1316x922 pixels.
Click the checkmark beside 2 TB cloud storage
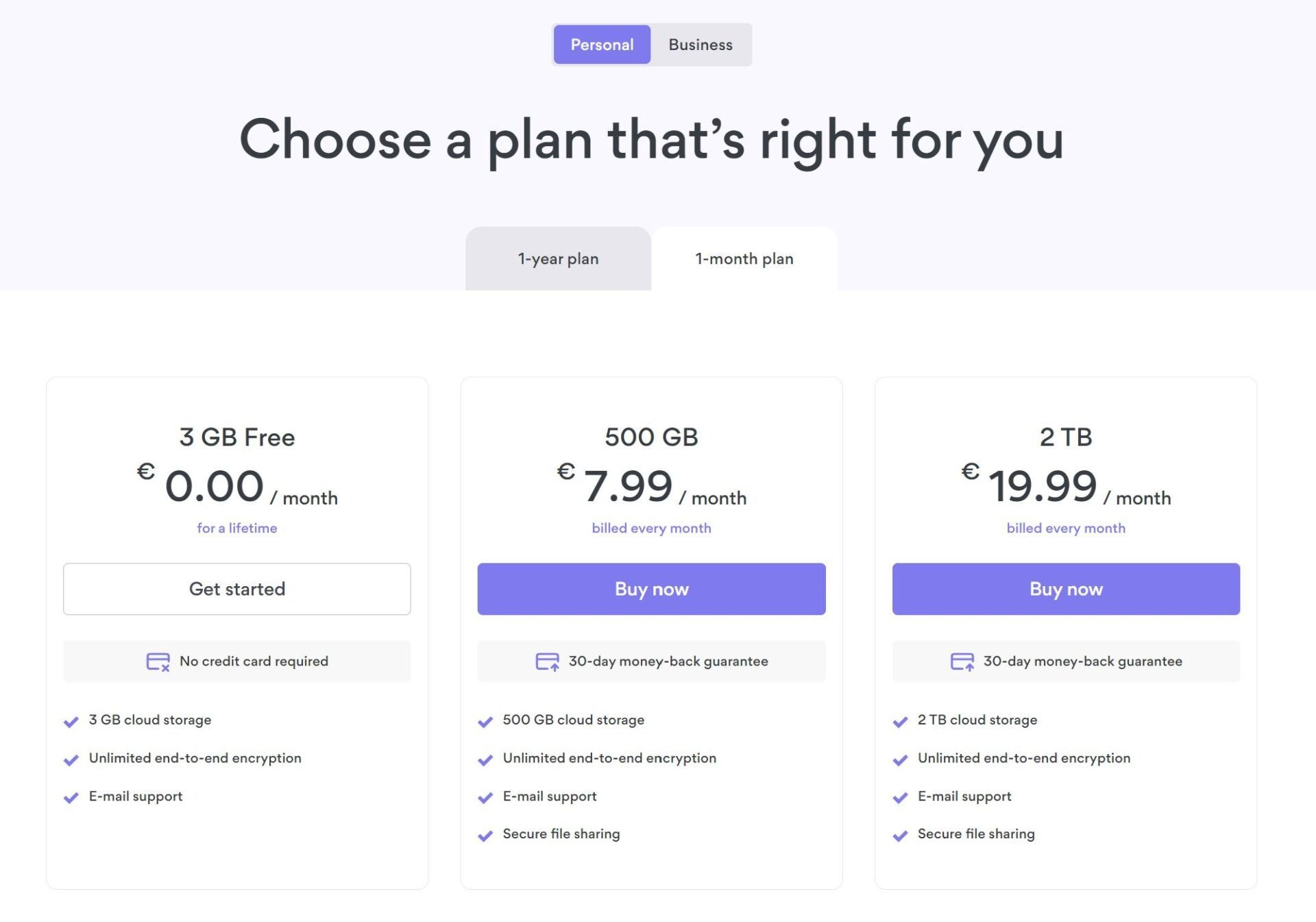point(900,722)
